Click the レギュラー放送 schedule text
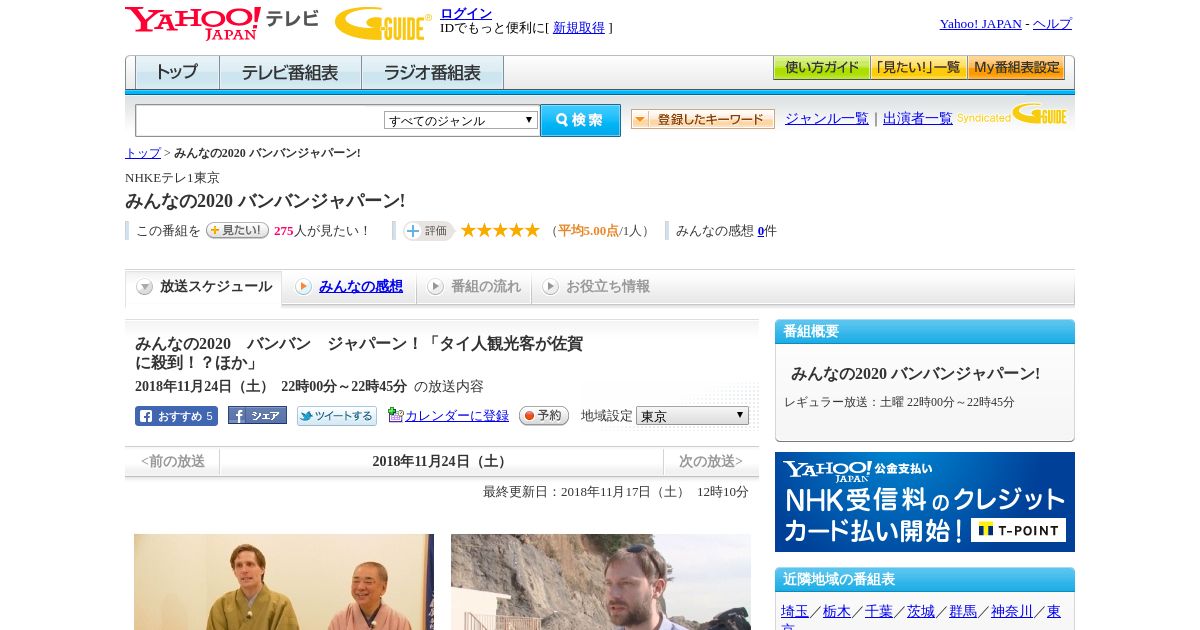1200x630 pixels. (899, 402)
